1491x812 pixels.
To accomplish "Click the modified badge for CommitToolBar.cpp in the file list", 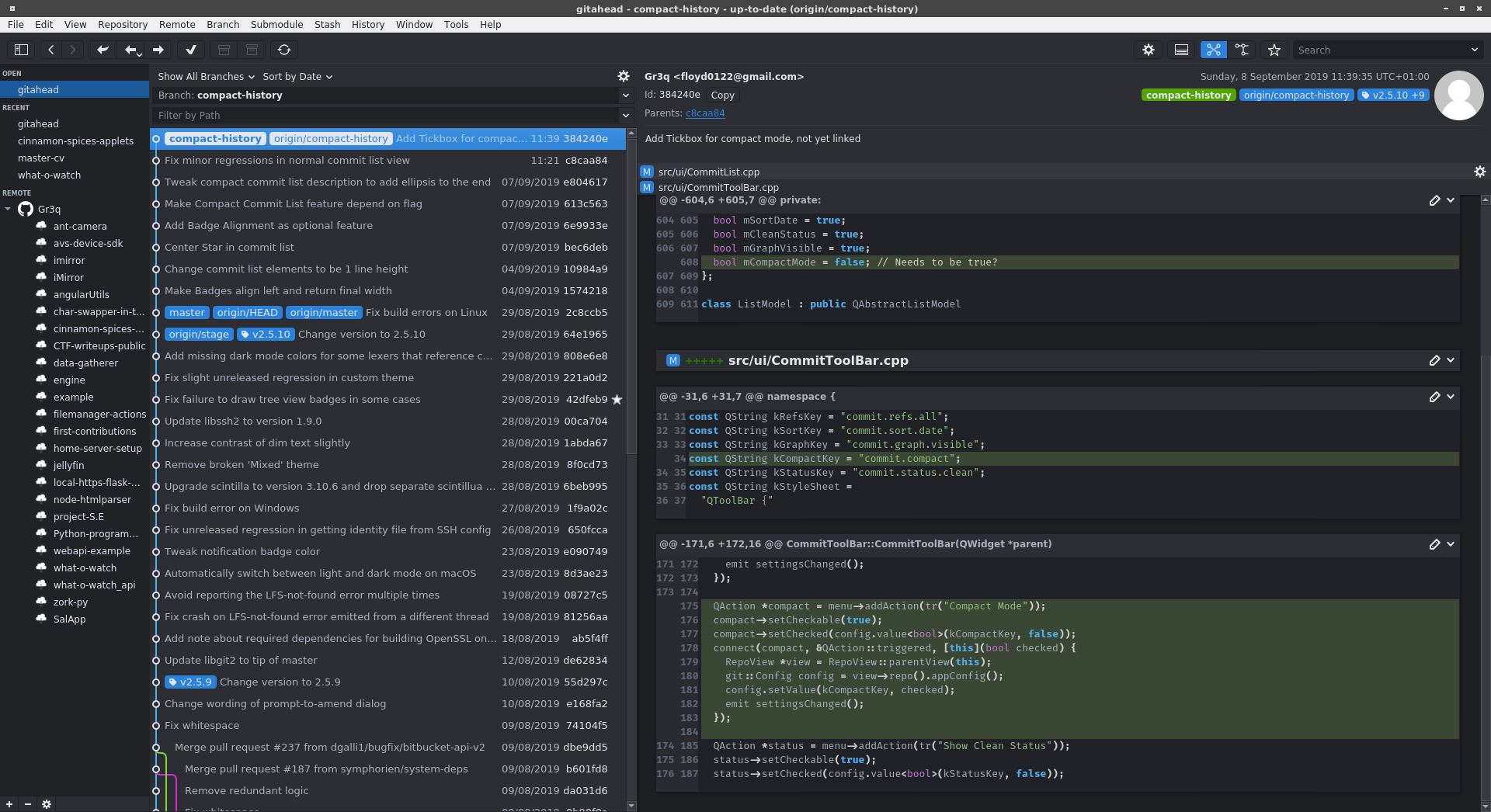I will click(647, 188).
